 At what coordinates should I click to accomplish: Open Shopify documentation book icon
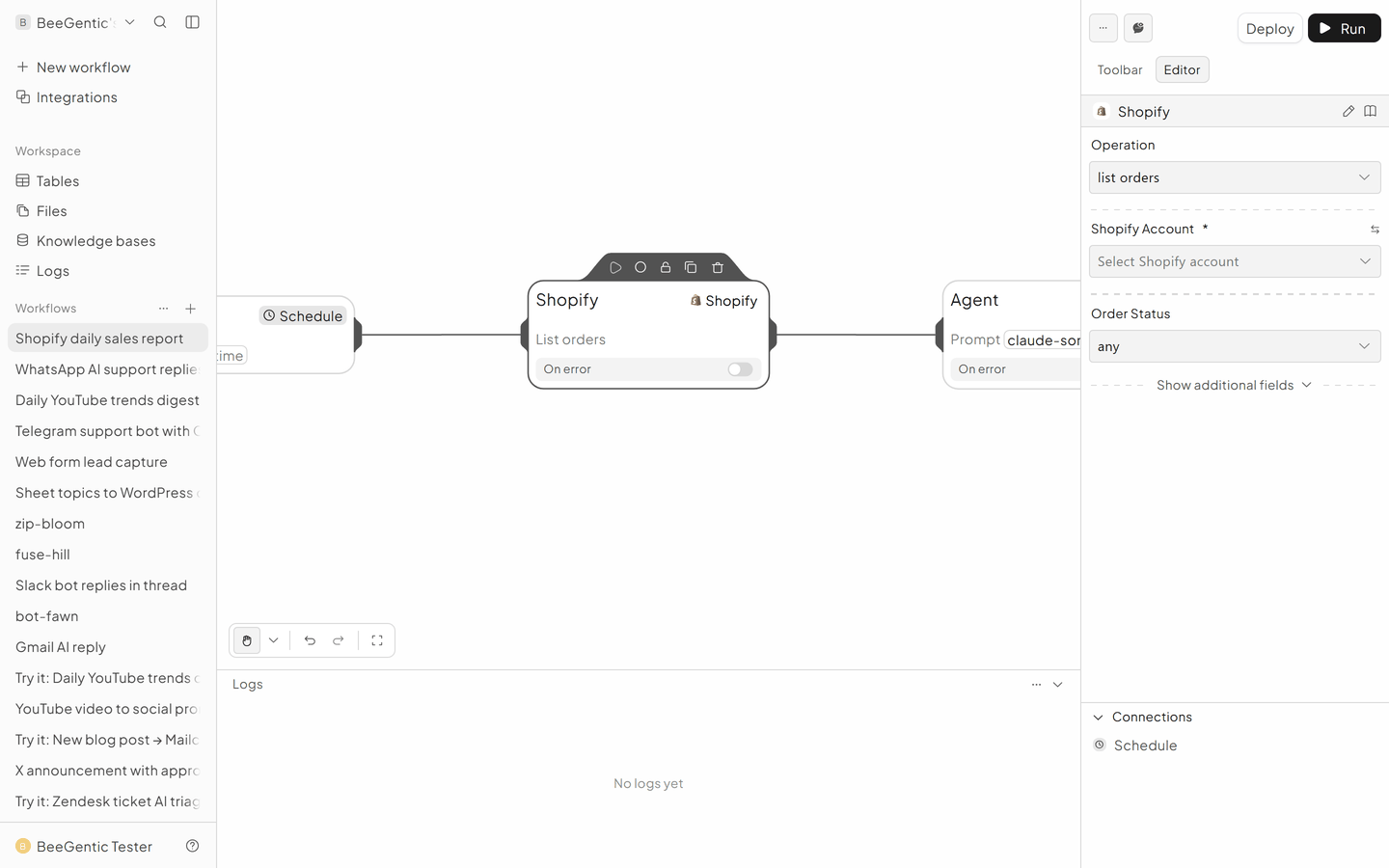(x=1370, y=111)
